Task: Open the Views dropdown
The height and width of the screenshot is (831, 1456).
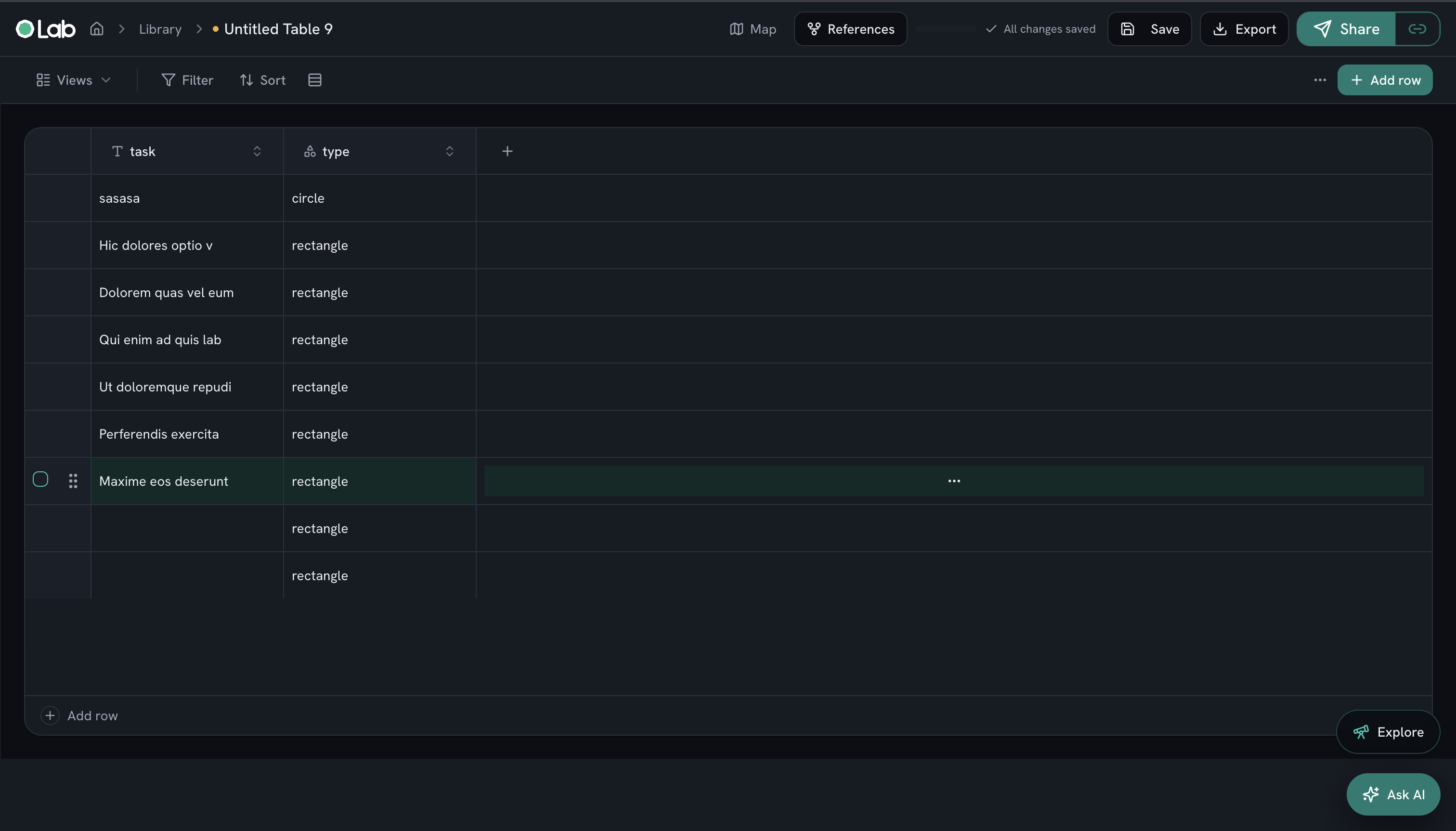Action: (x=73, y=80)
